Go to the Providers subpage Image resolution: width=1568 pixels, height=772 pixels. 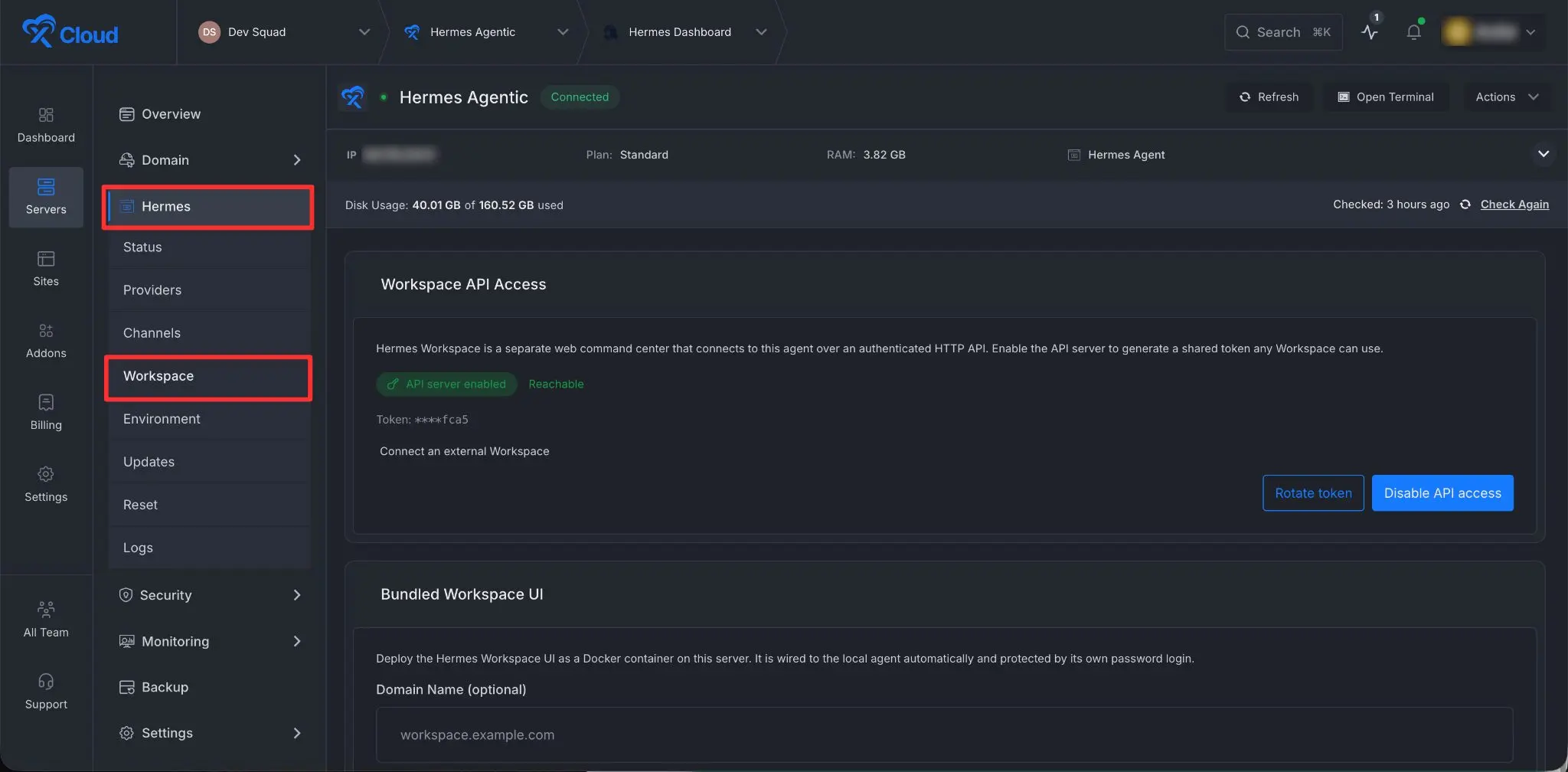tap(208, 290)
